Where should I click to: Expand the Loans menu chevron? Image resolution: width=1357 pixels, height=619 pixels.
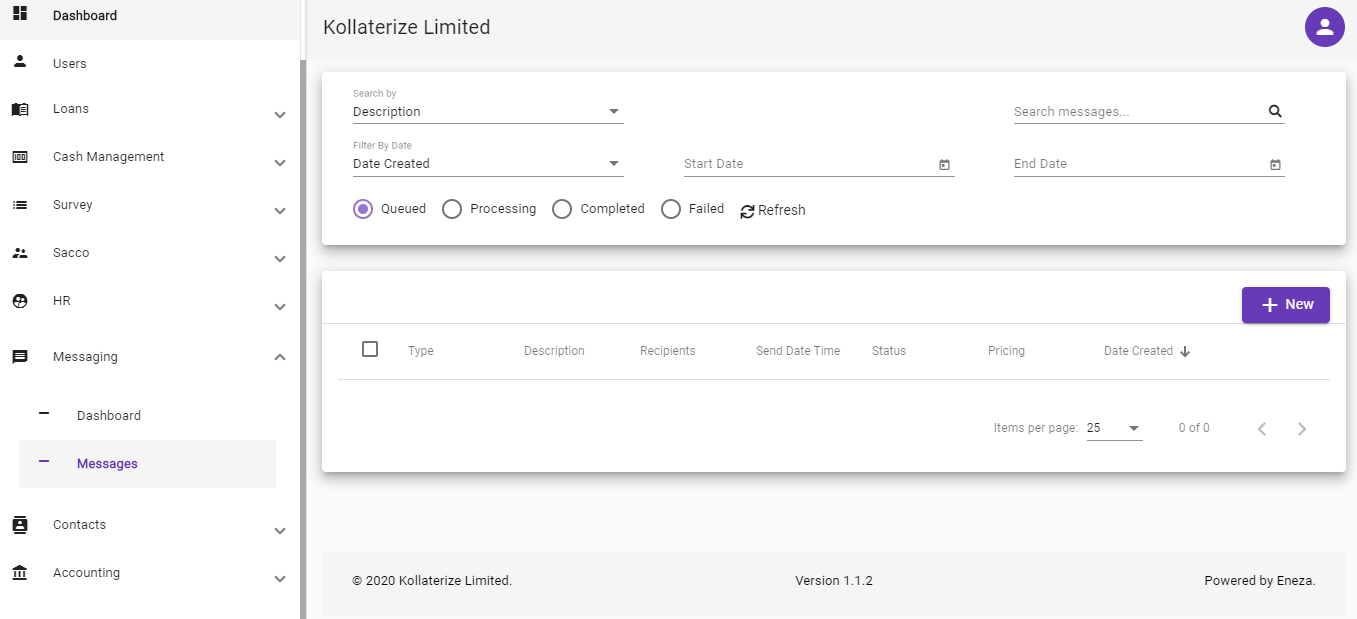280,115
